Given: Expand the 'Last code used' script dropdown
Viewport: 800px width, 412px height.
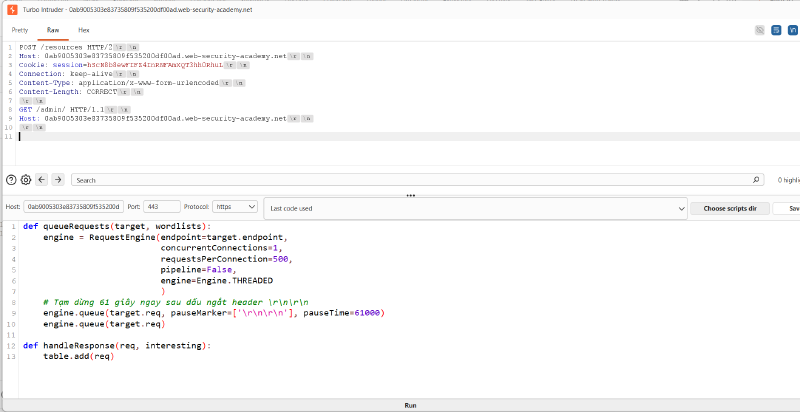Looking at the screenshot, I should point(475,209).
